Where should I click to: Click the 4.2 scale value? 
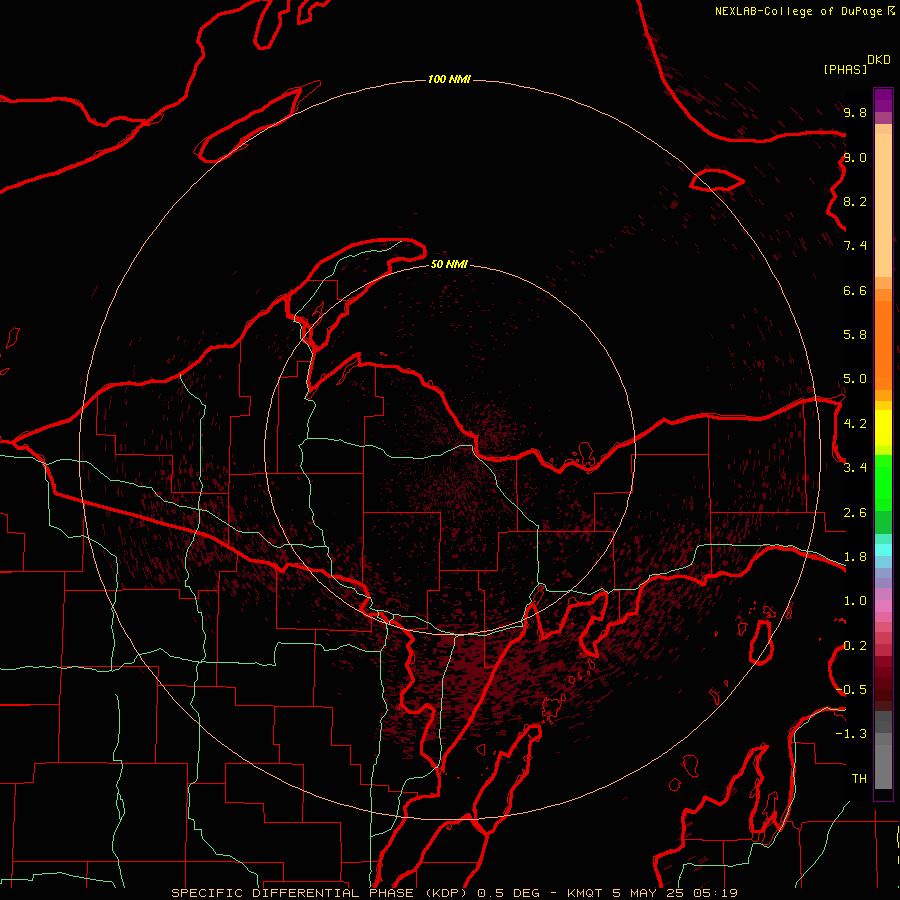(855, 424)
